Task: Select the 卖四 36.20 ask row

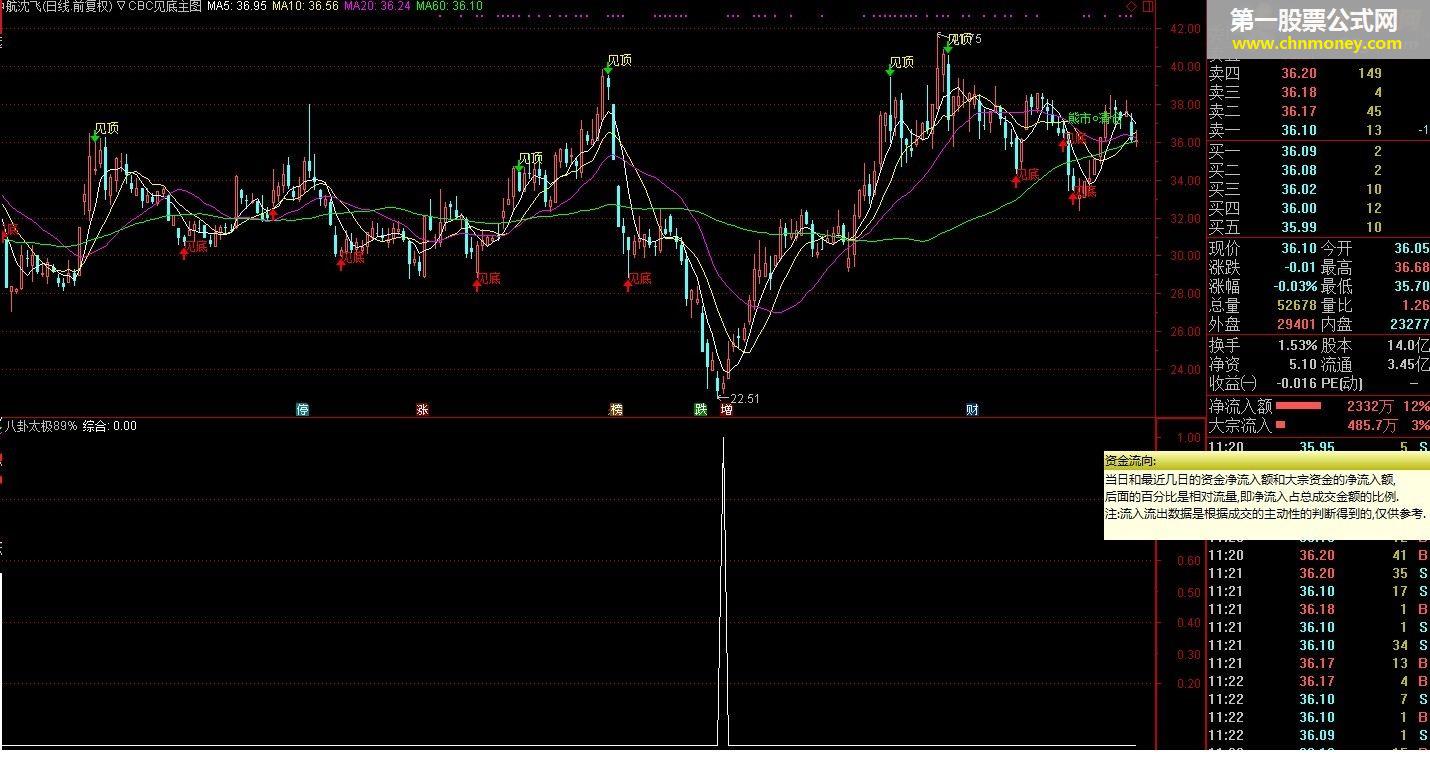Action: tap(1318, 73)
